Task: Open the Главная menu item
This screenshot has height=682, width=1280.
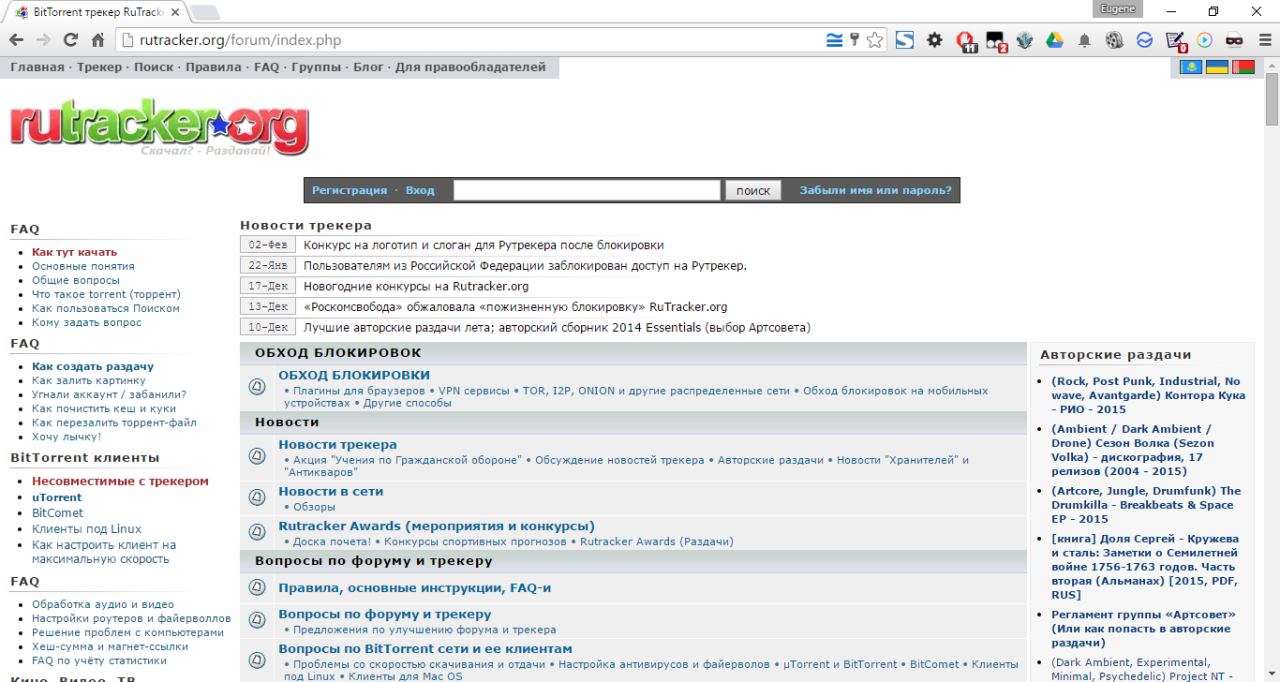Action: [x=37, y=67]
